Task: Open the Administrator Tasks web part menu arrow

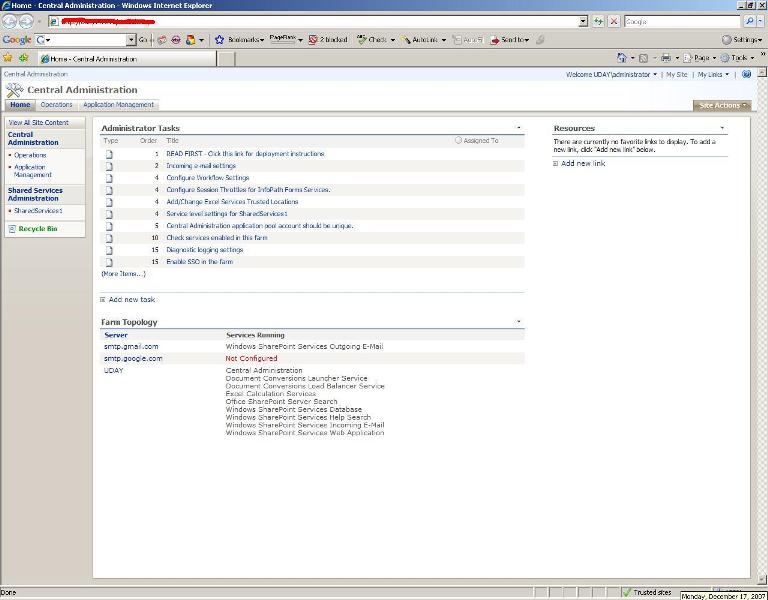Action: click(x=519, y=128)
